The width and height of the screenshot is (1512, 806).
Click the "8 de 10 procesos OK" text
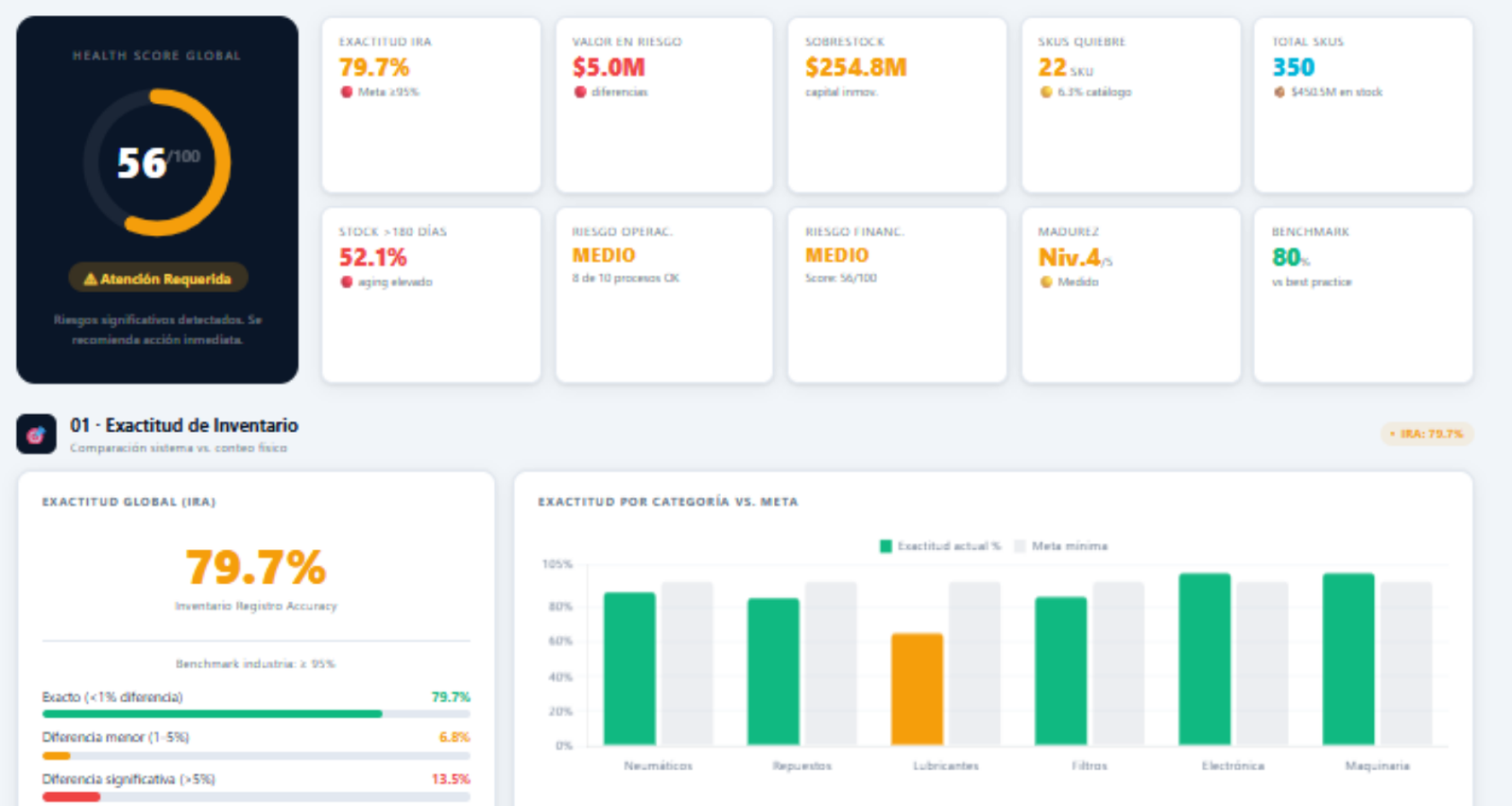click(x=626, y=278)
